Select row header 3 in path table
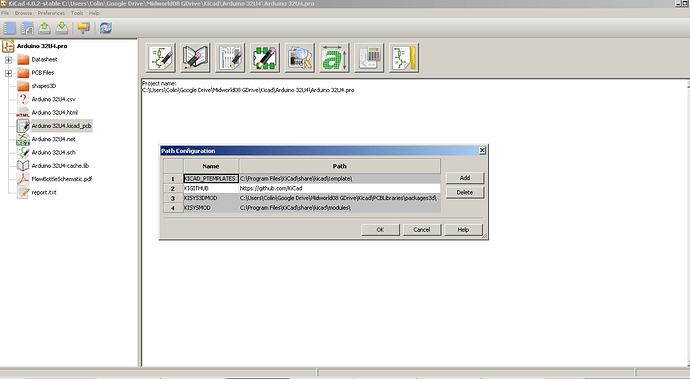Viewport: 690px width, 379px height. pos(173,198)
